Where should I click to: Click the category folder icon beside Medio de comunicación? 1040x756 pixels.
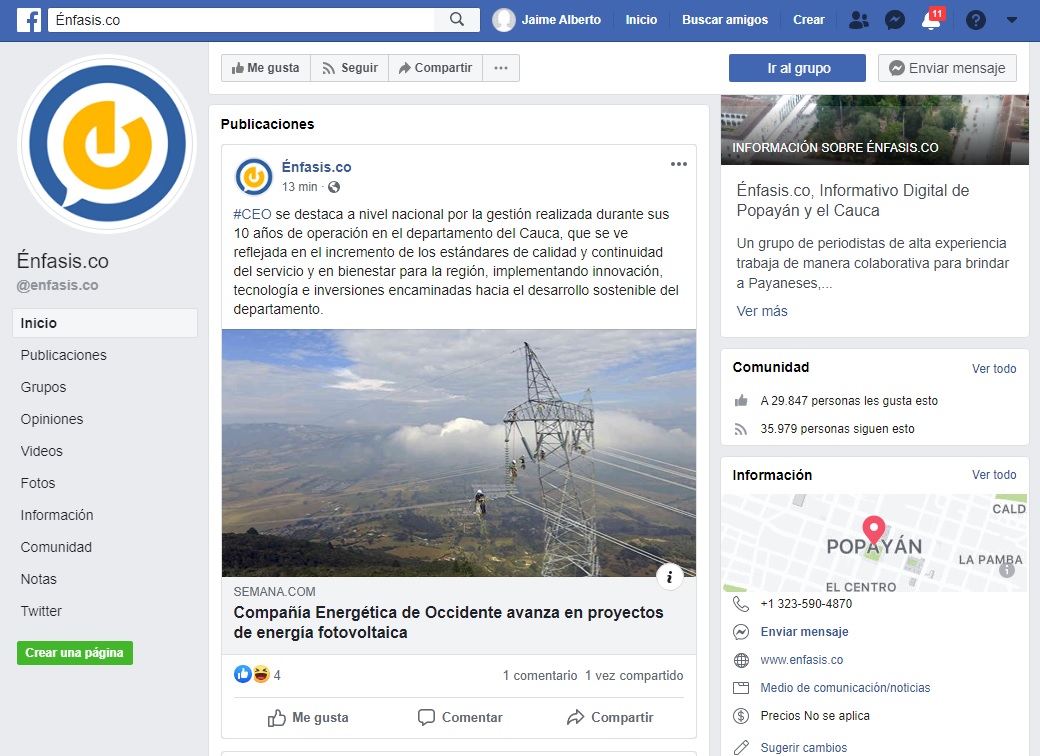point(741,688)
